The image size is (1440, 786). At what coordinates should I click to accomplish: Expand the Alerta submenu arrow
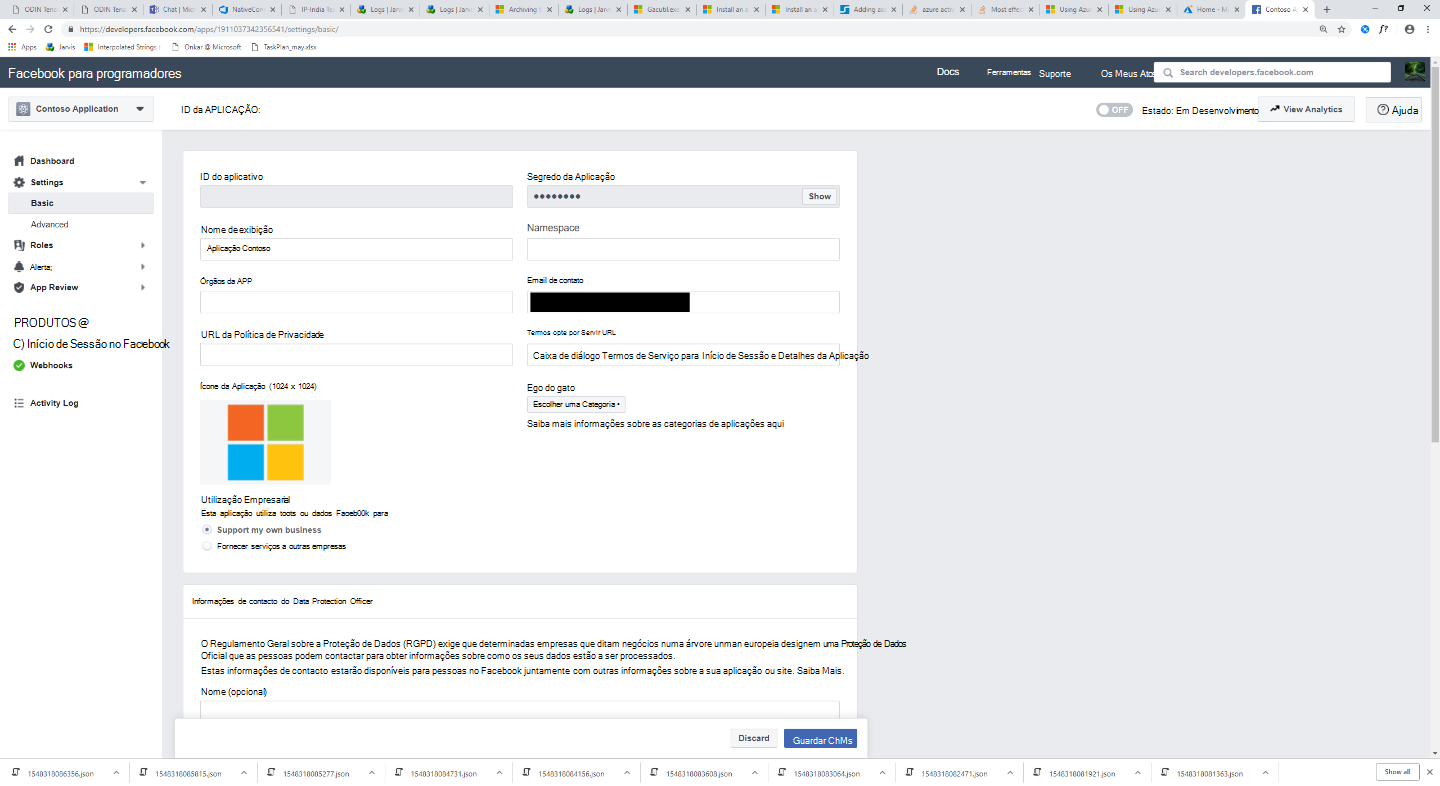coord(143,267)
